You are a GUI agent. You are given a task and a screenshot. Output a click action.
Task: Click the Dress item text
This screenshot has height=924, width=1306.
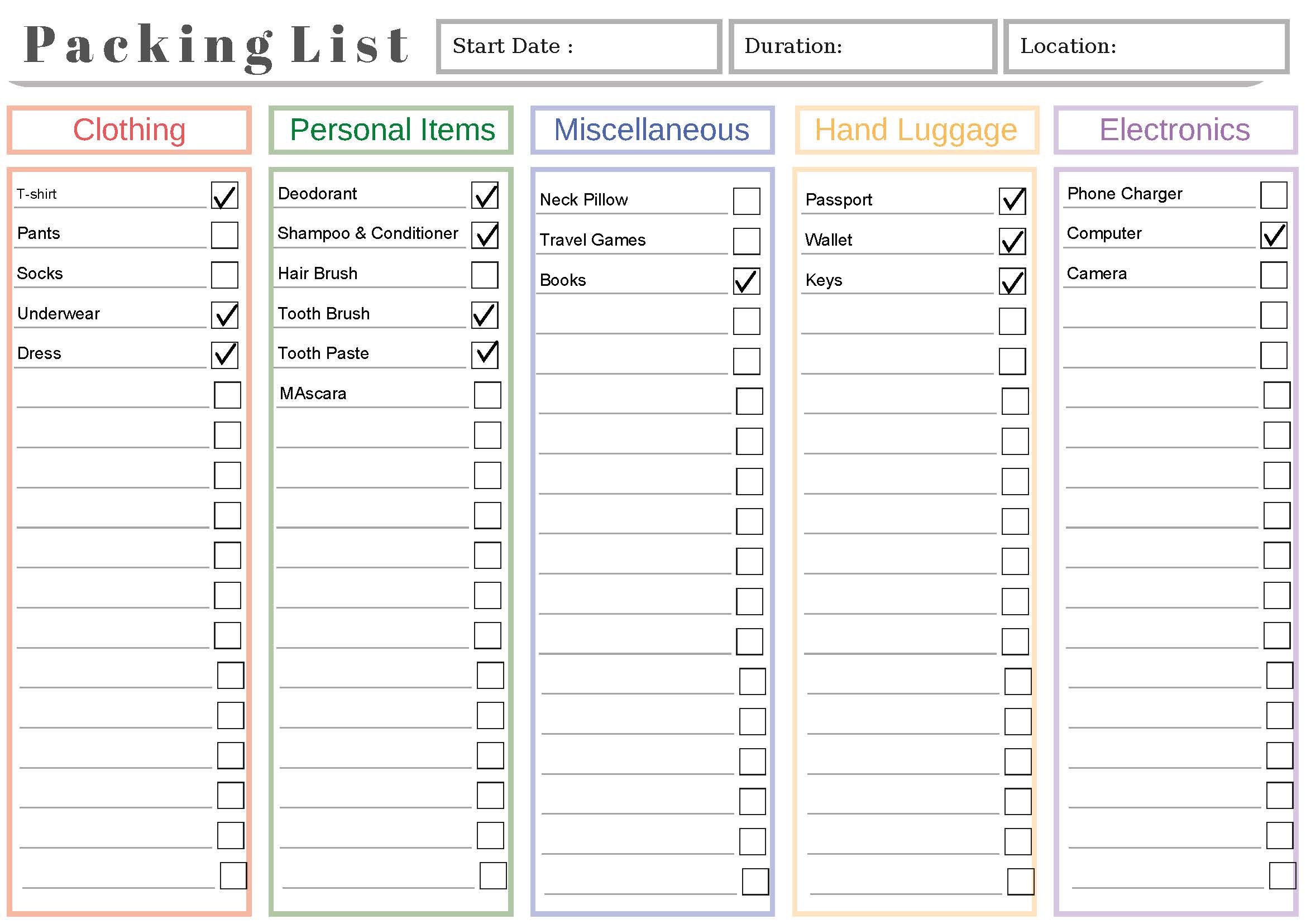click(x=39, y=353)
